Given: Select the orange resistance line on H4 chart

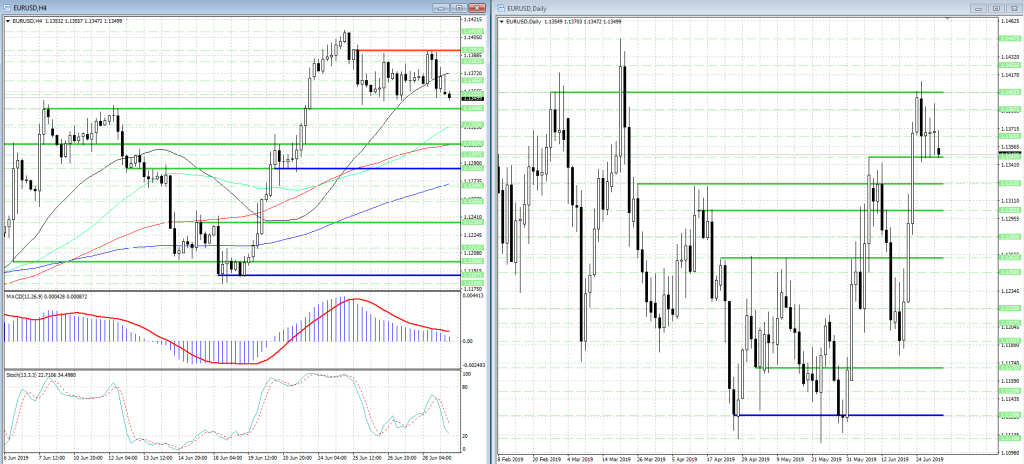Looking at the screenshot, I should (x=400, y=50).
